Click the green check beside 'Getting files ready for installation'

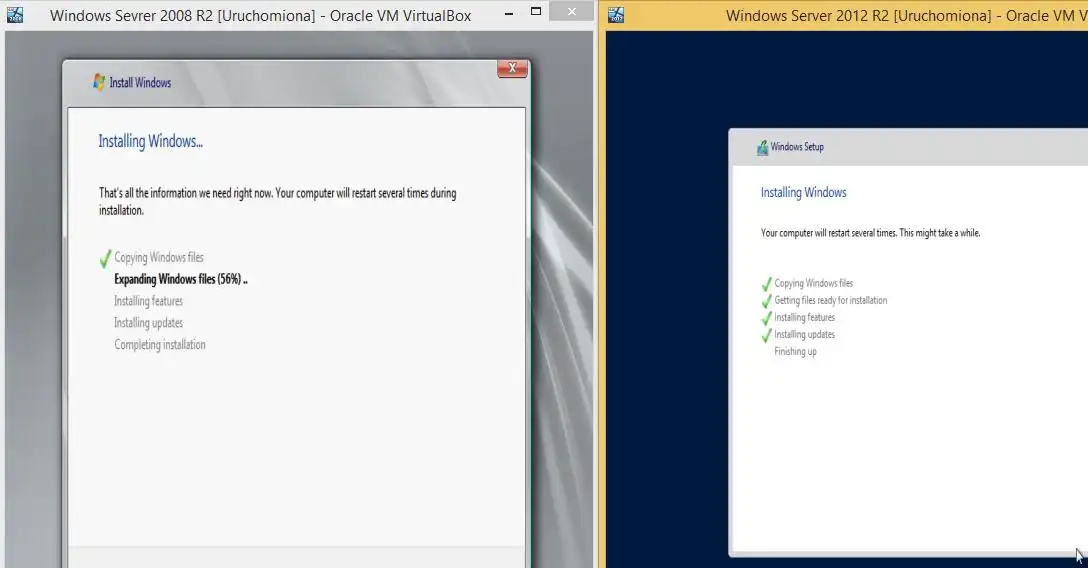click(x=767, y=301)
